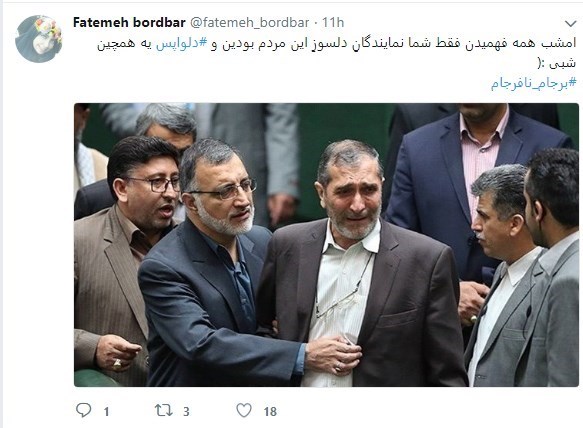Click the @fatemeh_bordbar handle
This screenshot has height=428, width=583.
(249, 23)
